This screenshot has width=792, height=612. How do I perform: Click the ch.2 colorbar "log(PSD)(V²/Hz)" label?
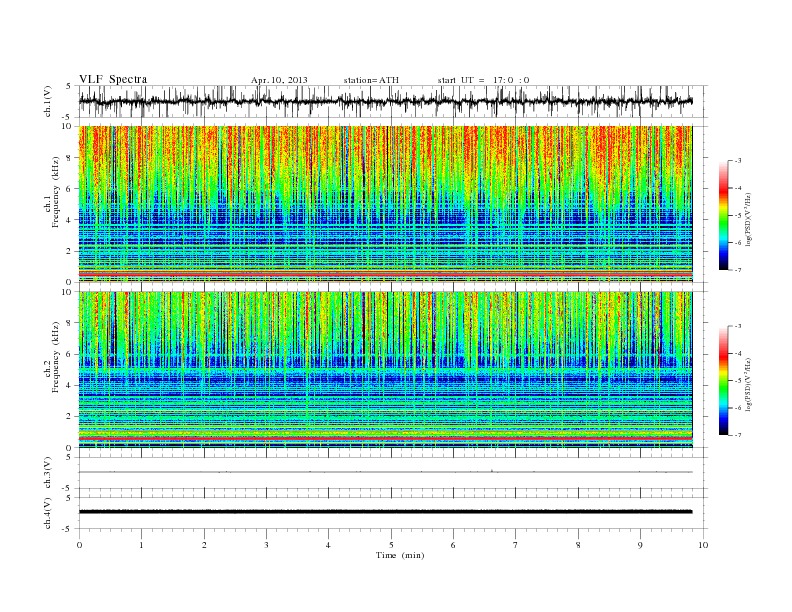(748, 384)
